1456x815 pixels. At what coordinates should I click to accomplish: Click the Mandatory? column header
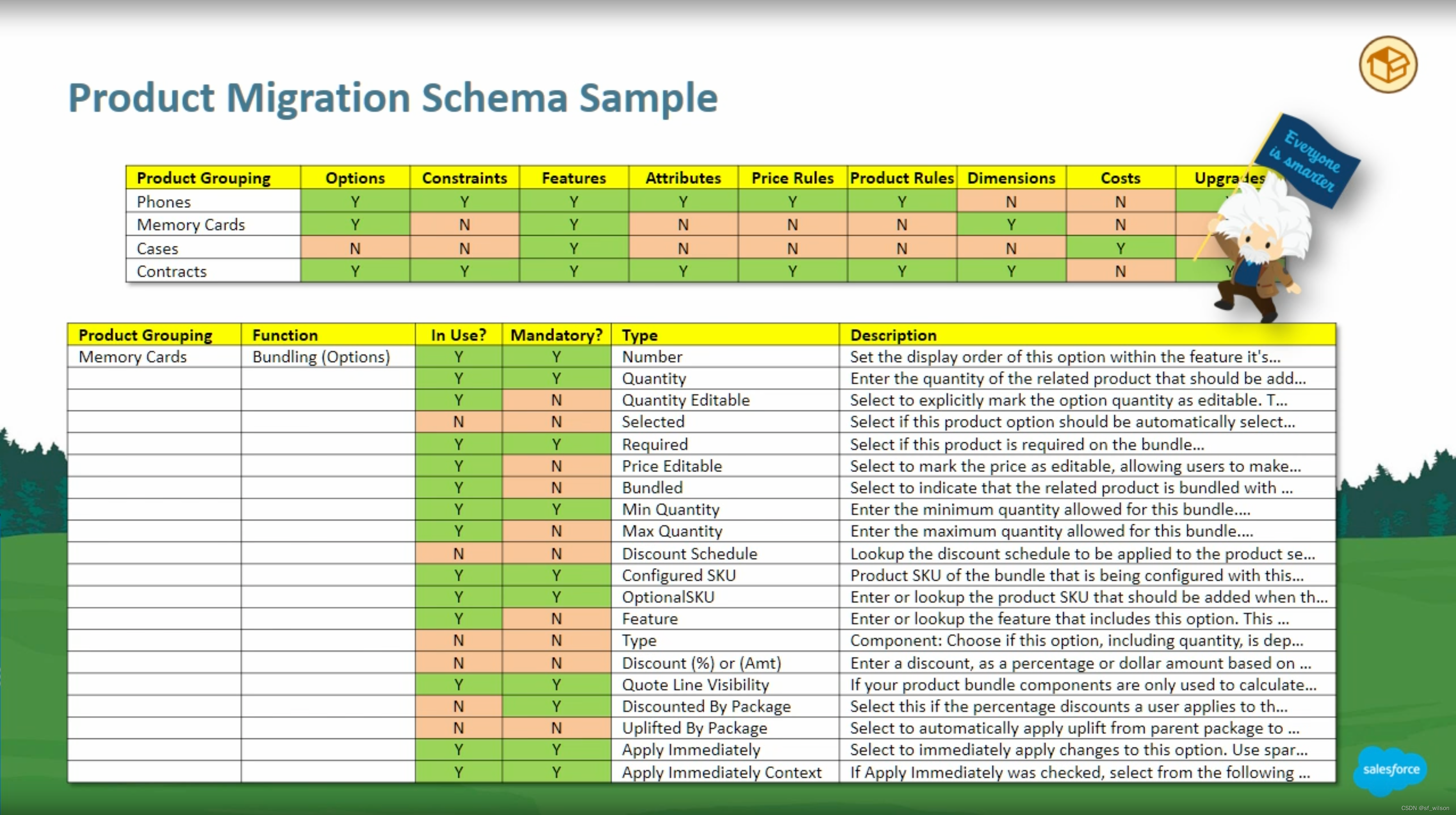tap(556, 335)
